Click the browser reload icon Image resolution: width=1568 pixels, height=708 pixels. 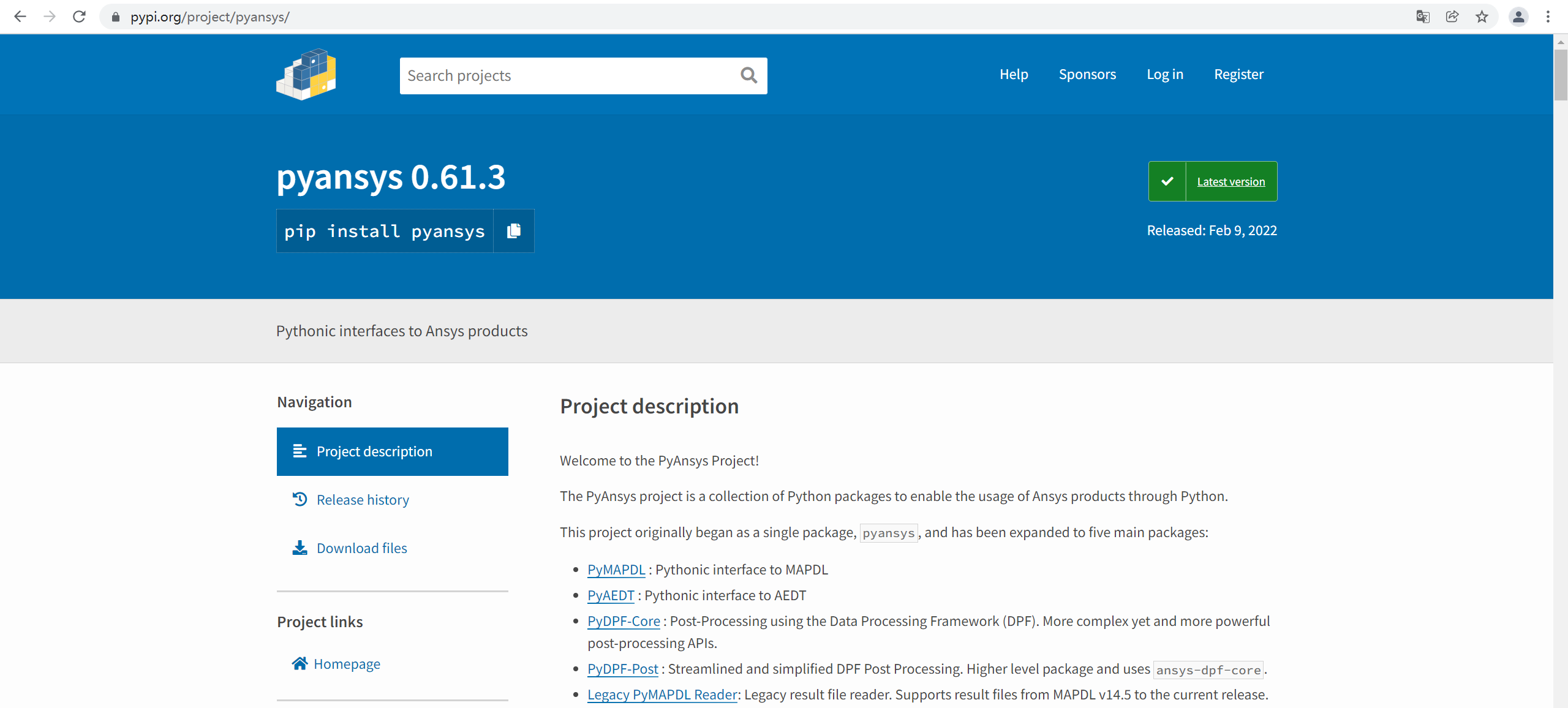click(79, 17)
